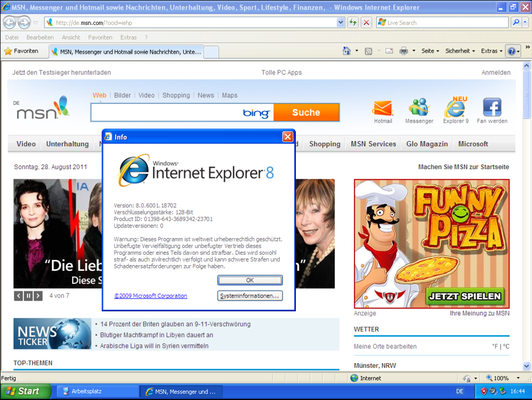Click the Print toolbar icon
Image resolution: width=532 pixels, height=400 pixels.
coord(404,51)
